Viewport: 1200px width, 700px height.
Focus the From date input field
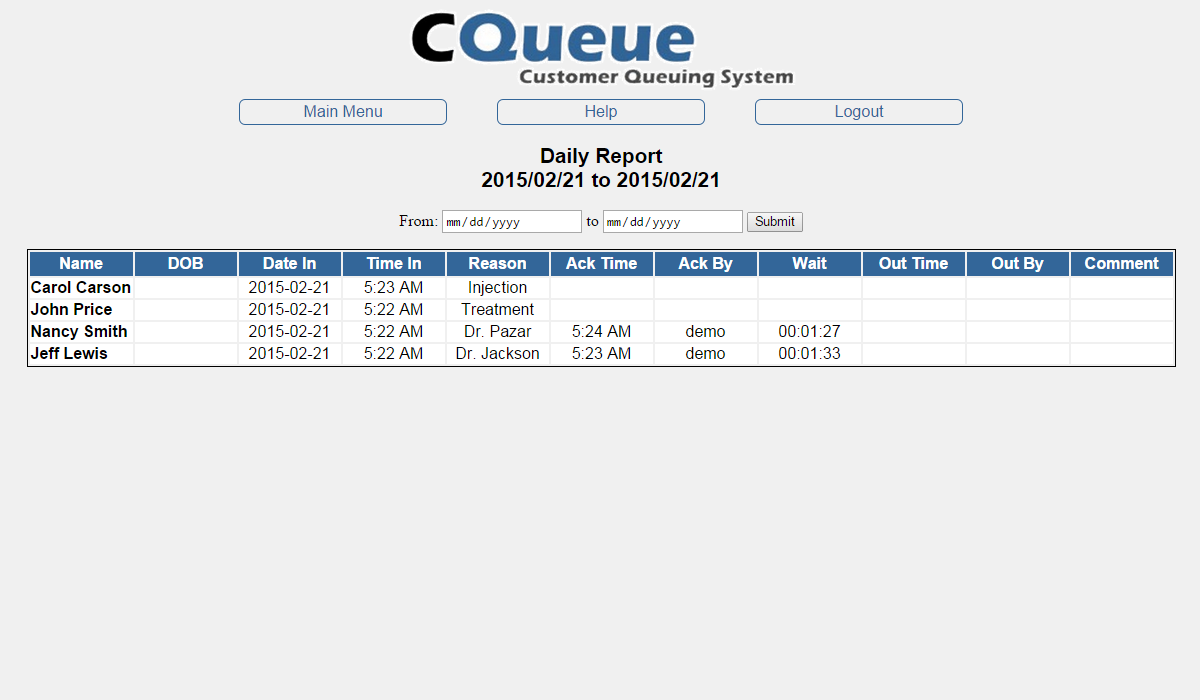(512, 222)
